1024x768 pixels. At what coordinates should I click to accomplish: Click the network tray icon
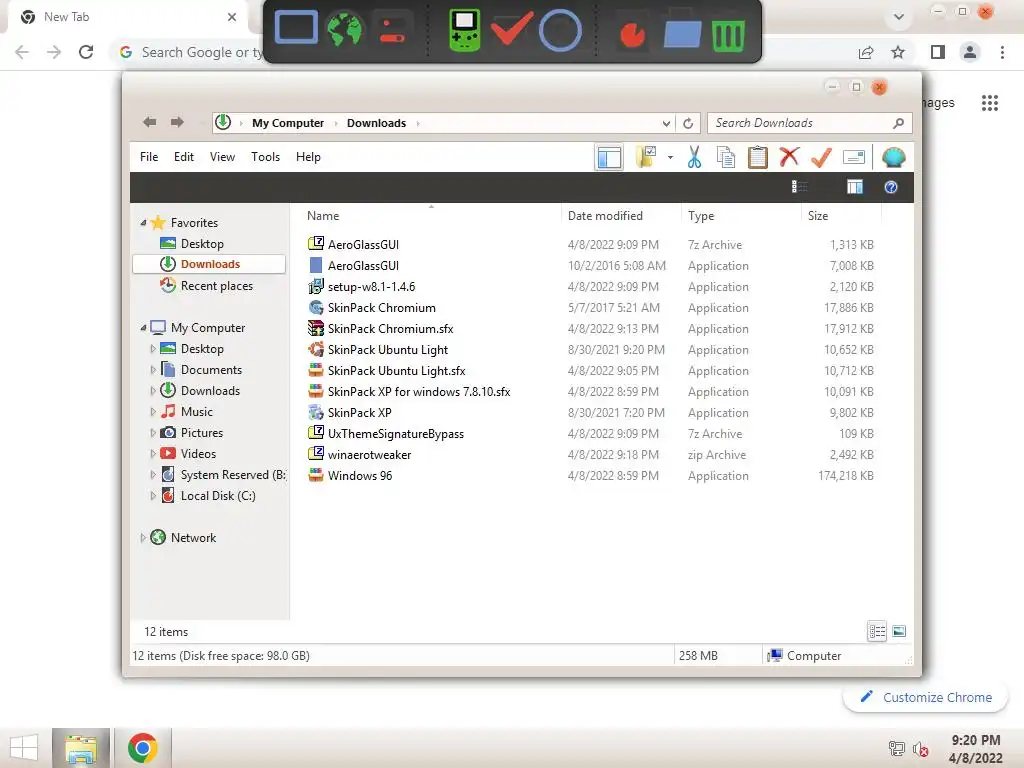pyautogui.click(x=897, y=749)
